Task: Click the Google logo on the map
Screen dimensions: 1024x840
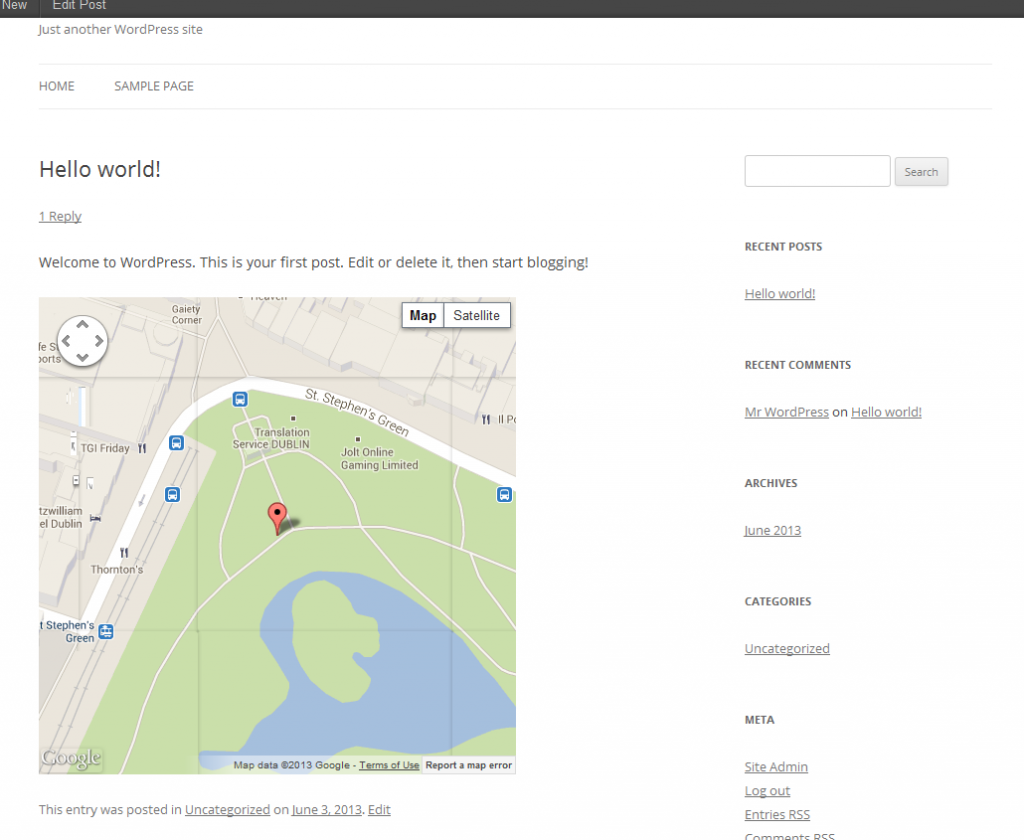Action: click(70, 758)
